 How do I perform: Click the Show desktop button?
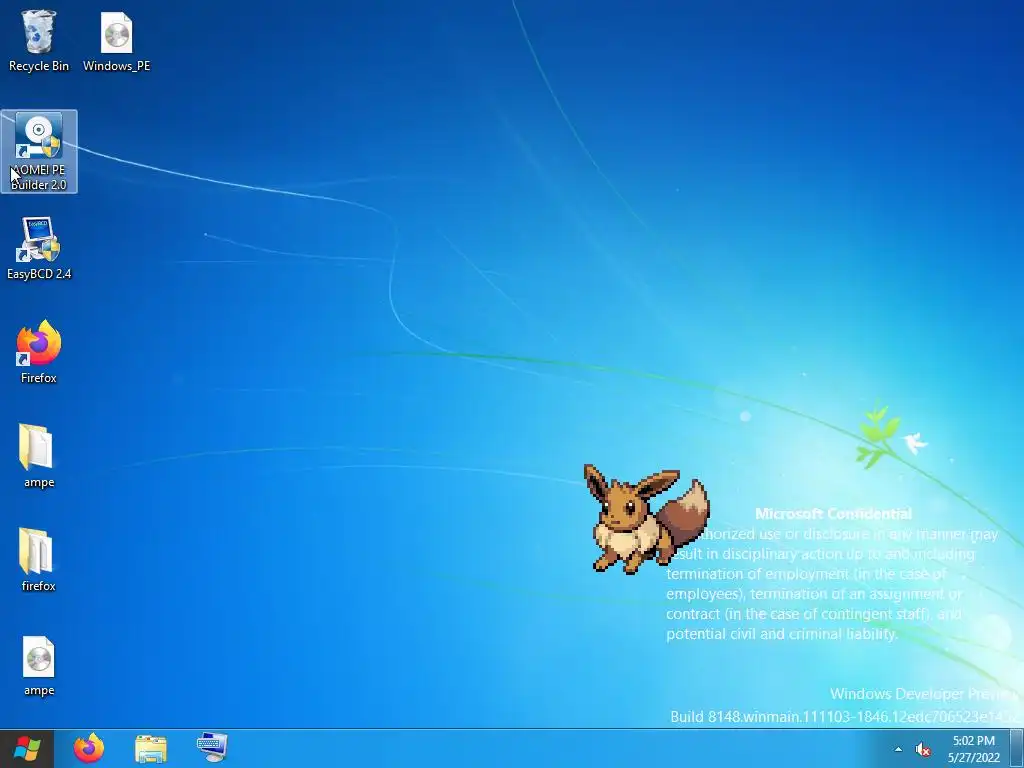pyautogui.click(x=1017, y=748)
